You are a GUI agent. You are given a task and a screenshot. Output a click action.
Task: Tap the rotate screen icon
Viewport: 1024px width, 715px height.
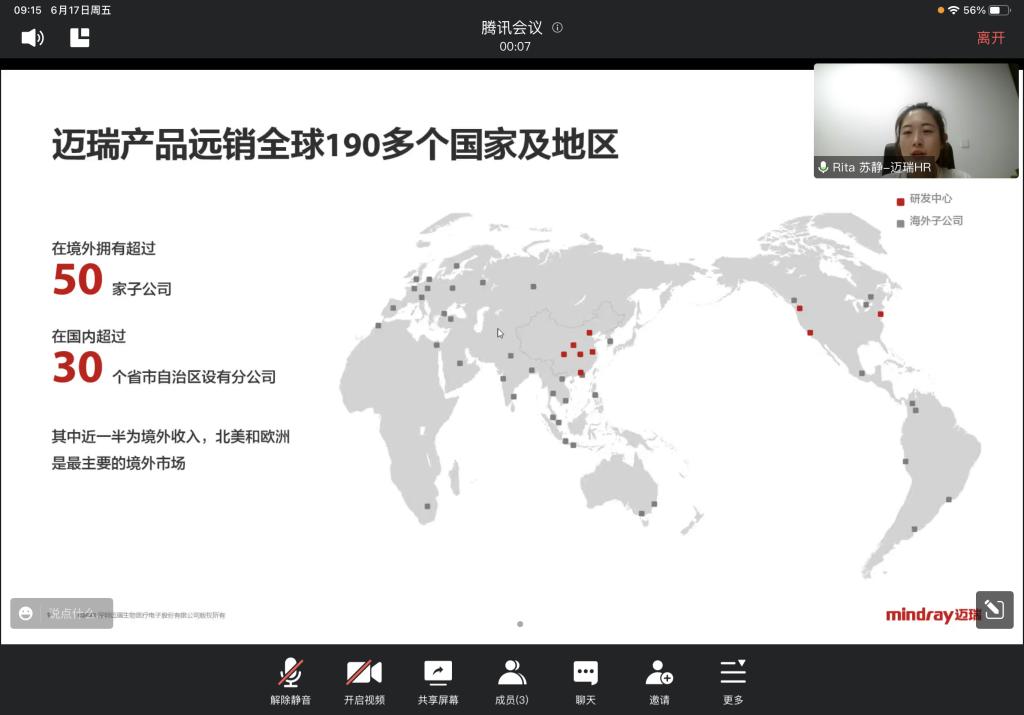995,610
